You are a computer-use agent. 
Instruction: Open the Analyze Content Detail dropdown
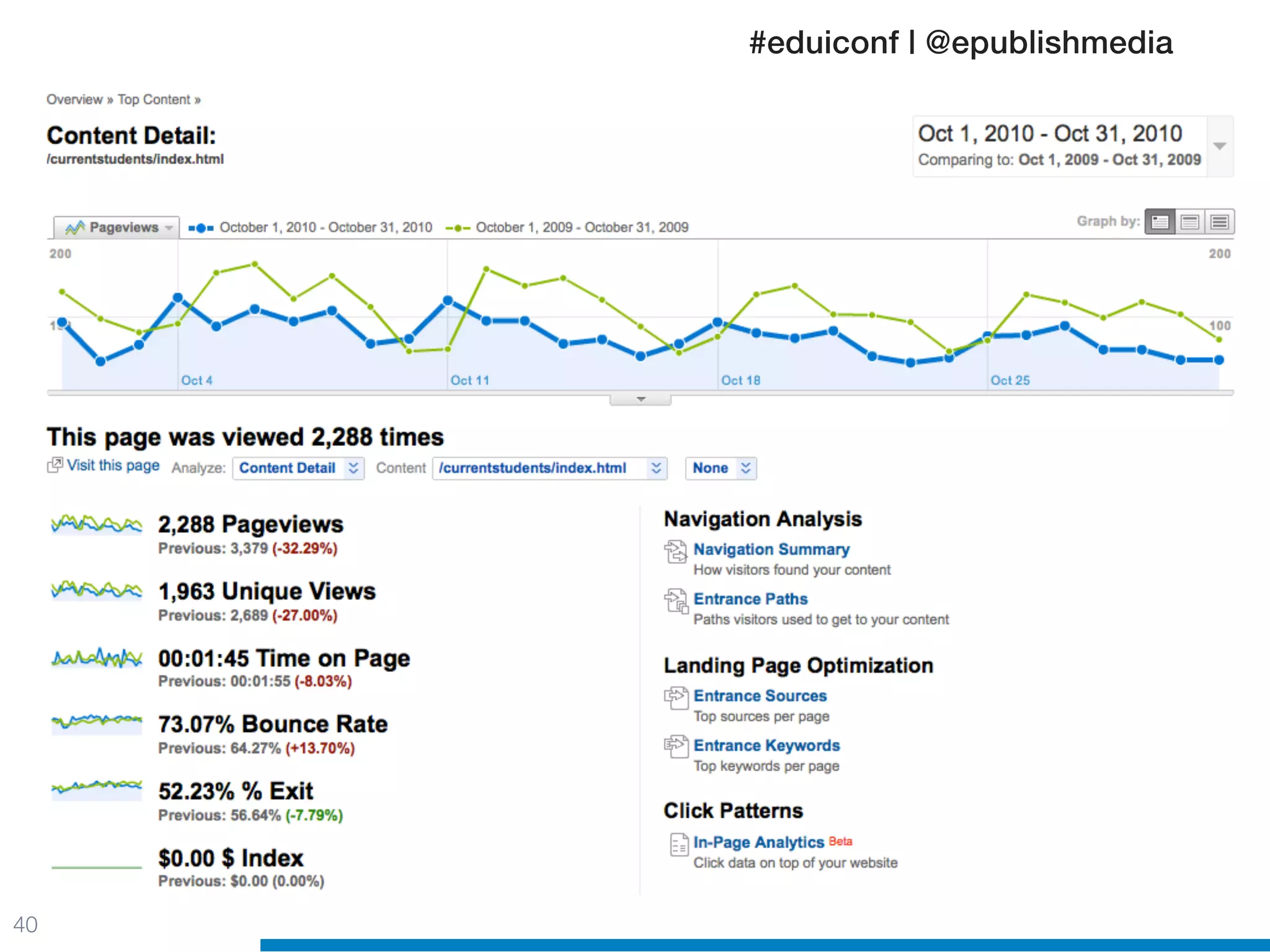coord(298,468)
